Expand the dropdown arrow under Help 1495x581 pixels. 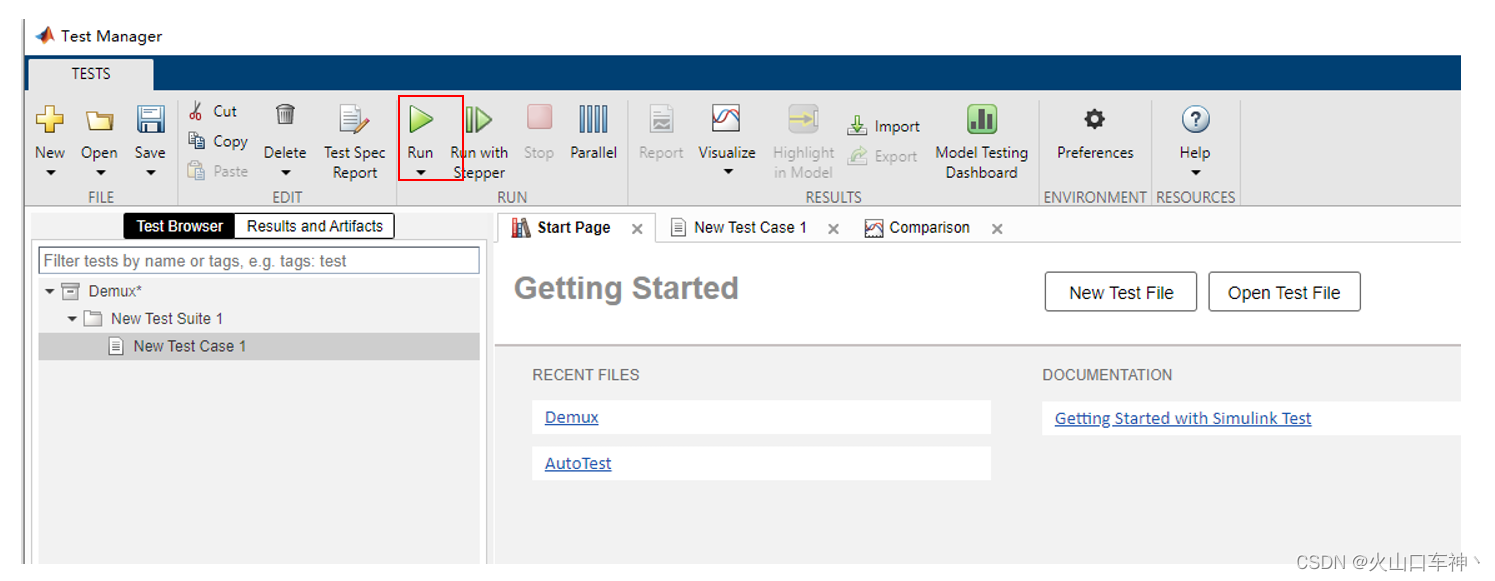[1195, 173]
